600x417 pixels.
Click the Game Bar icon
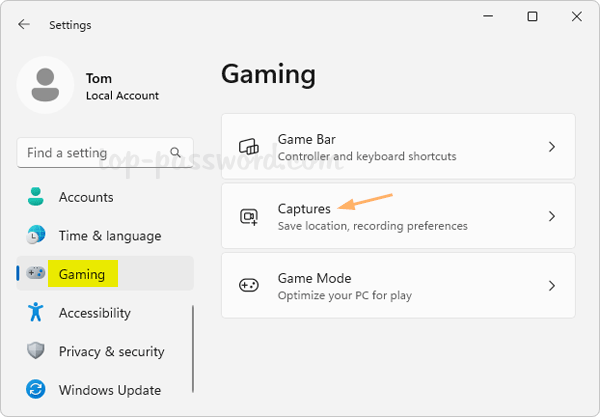[x=248, y=147]
